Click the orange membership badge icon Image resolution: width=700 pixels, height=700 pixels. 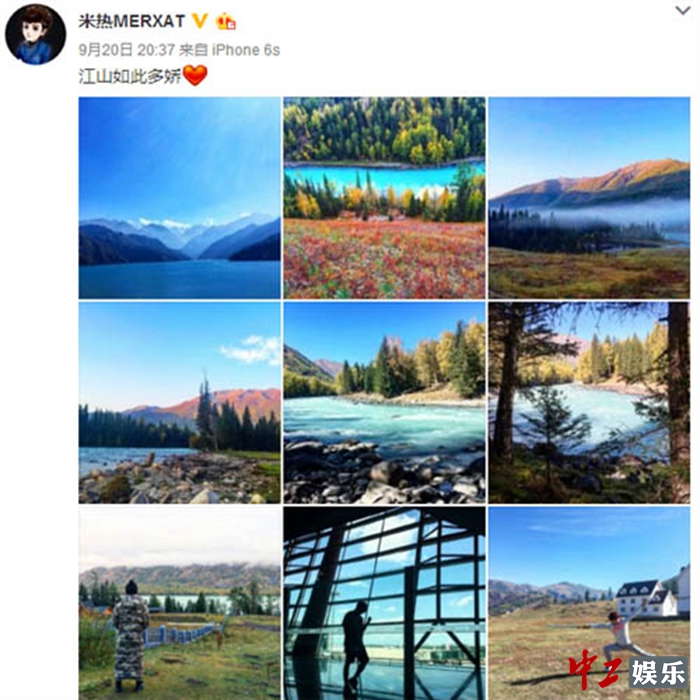(226, 21)
